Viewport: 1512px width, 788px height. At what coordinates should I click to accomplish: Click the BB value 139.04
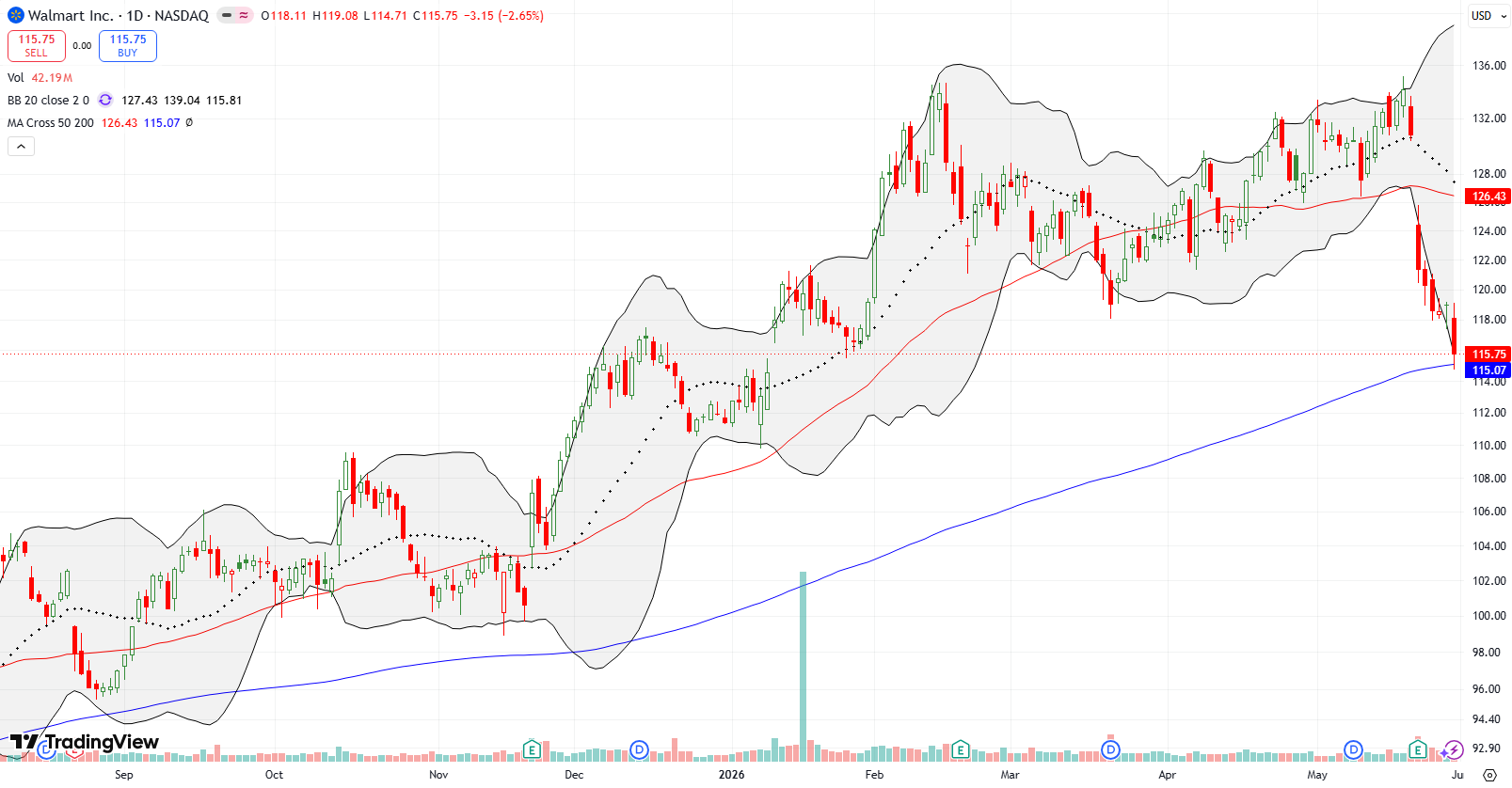(x=182, y=101)
